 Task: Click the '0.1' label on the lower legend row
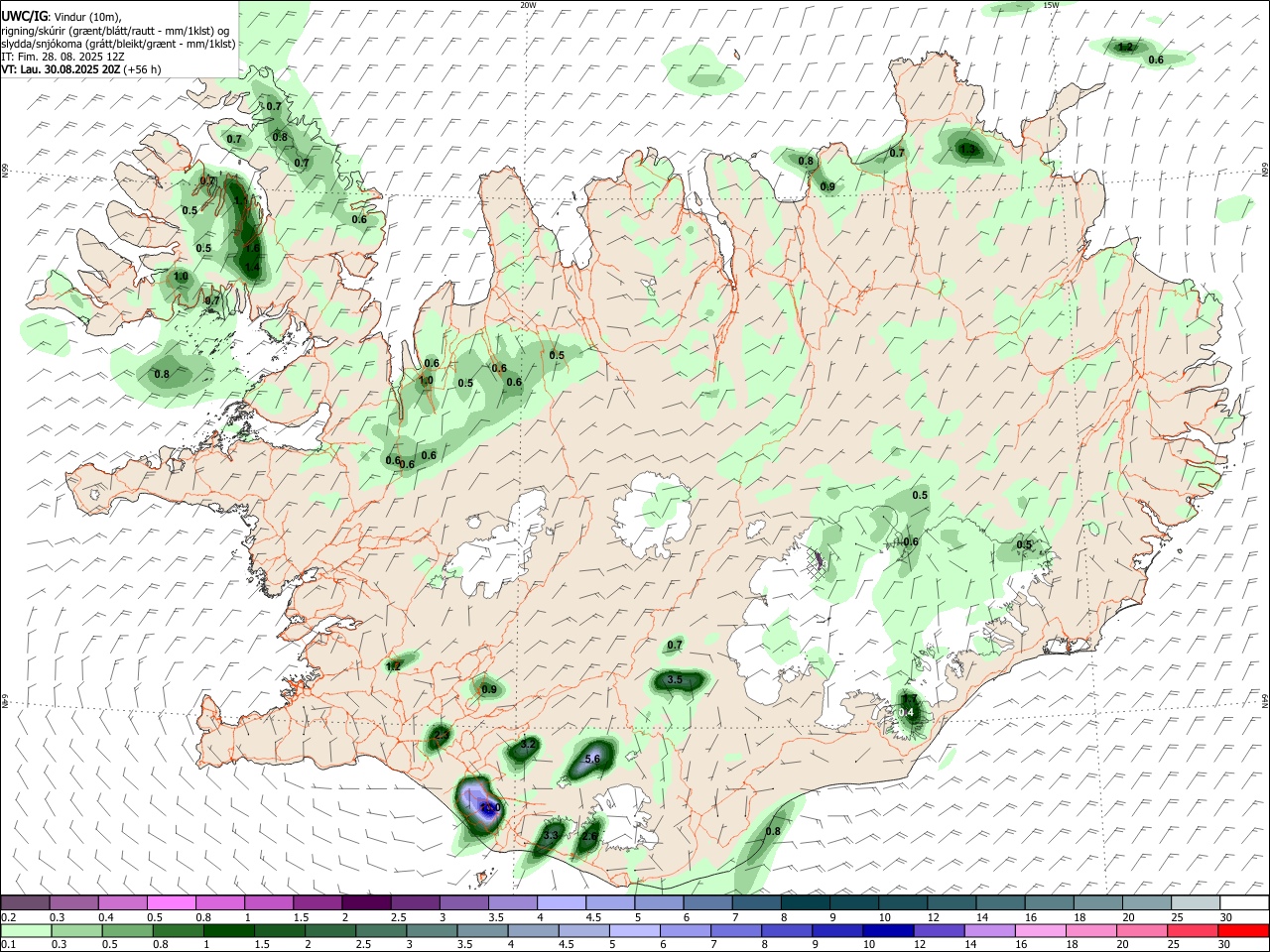coord(8,945)
